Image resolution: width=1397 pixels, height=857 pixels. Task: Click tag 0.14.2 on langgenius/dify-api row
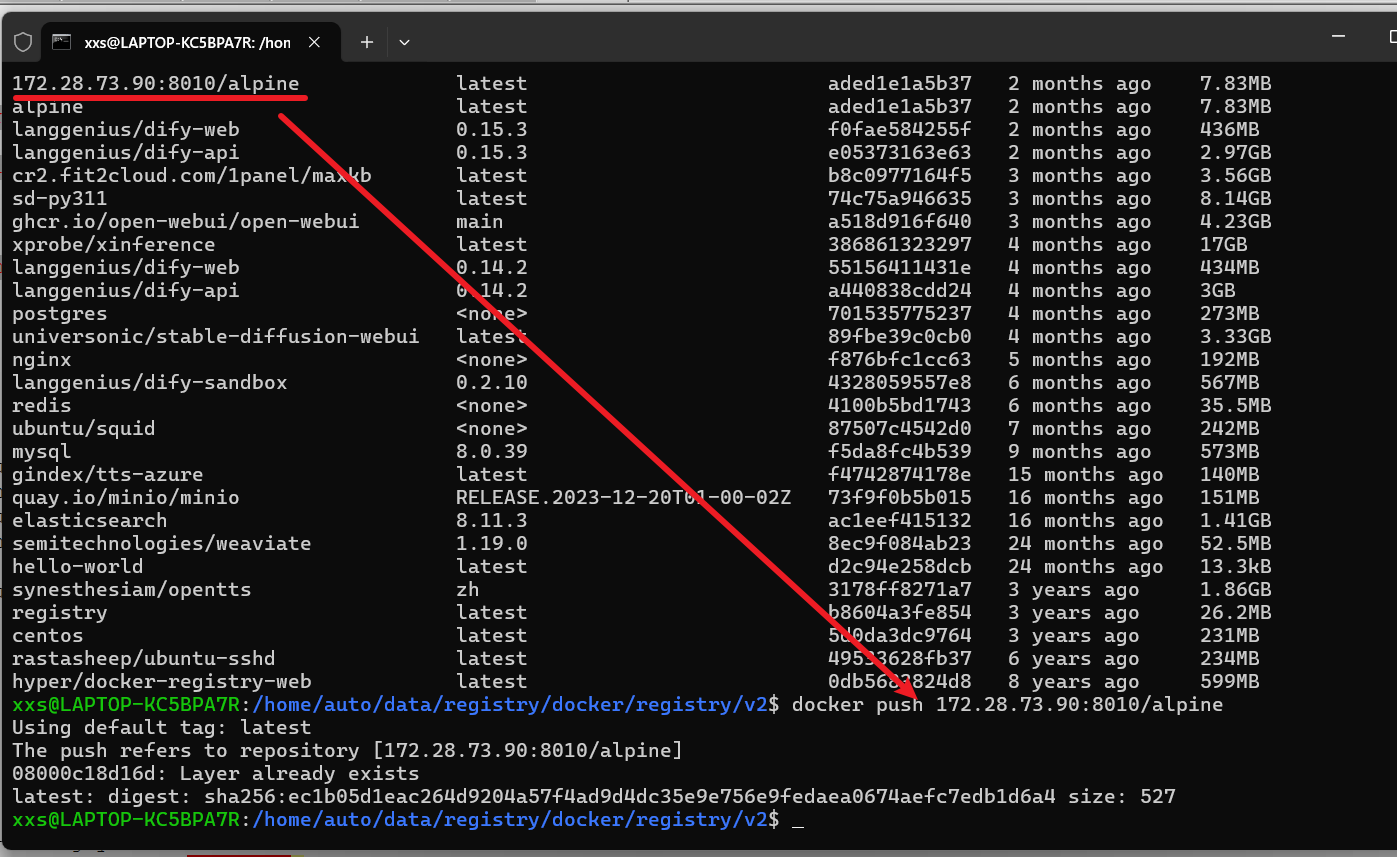pyautogui.click(x=491, y=291)
